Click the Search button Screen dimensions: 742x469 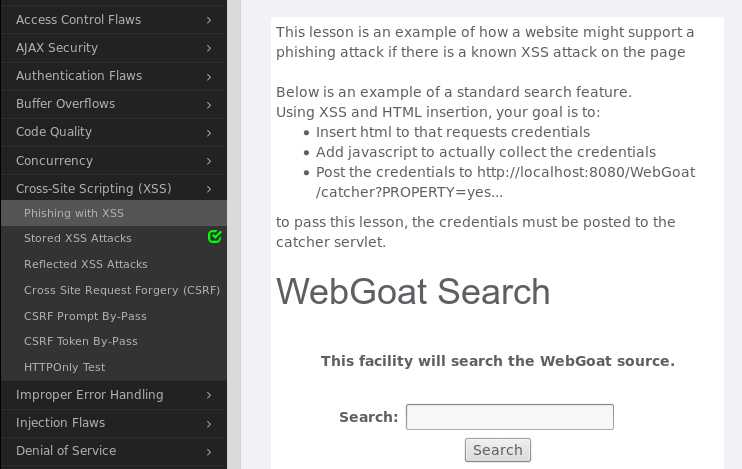coord(497,450)
